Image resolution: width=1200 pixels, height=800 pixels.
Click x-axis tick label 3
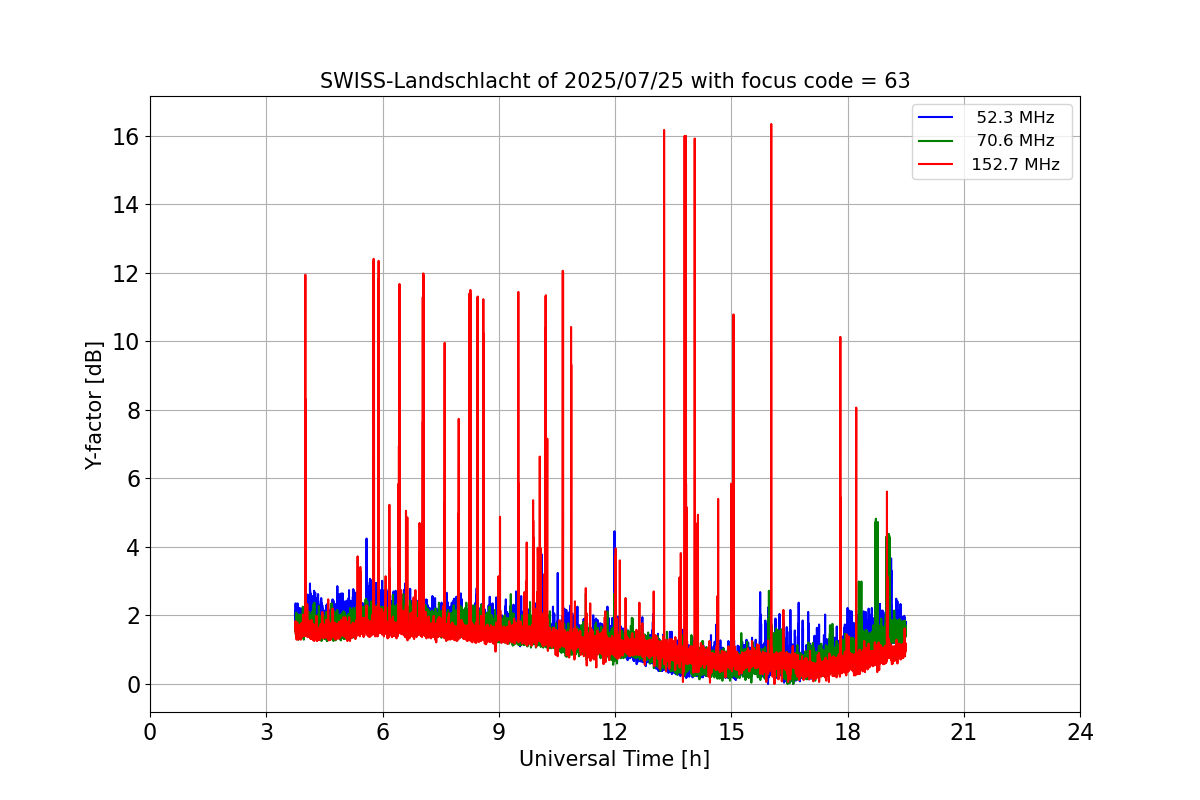266,732
